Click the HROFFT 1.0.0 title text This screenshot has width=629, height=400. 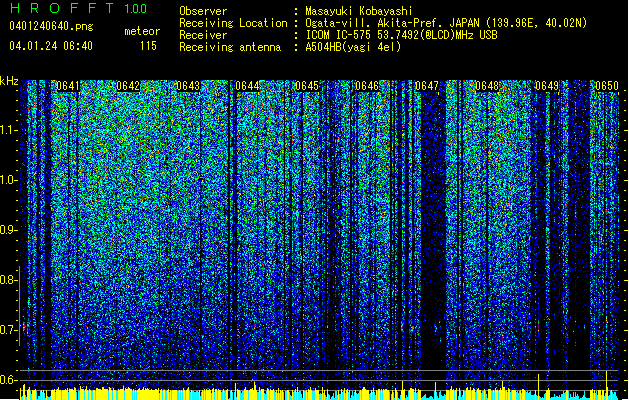click(x=78, y=8)
